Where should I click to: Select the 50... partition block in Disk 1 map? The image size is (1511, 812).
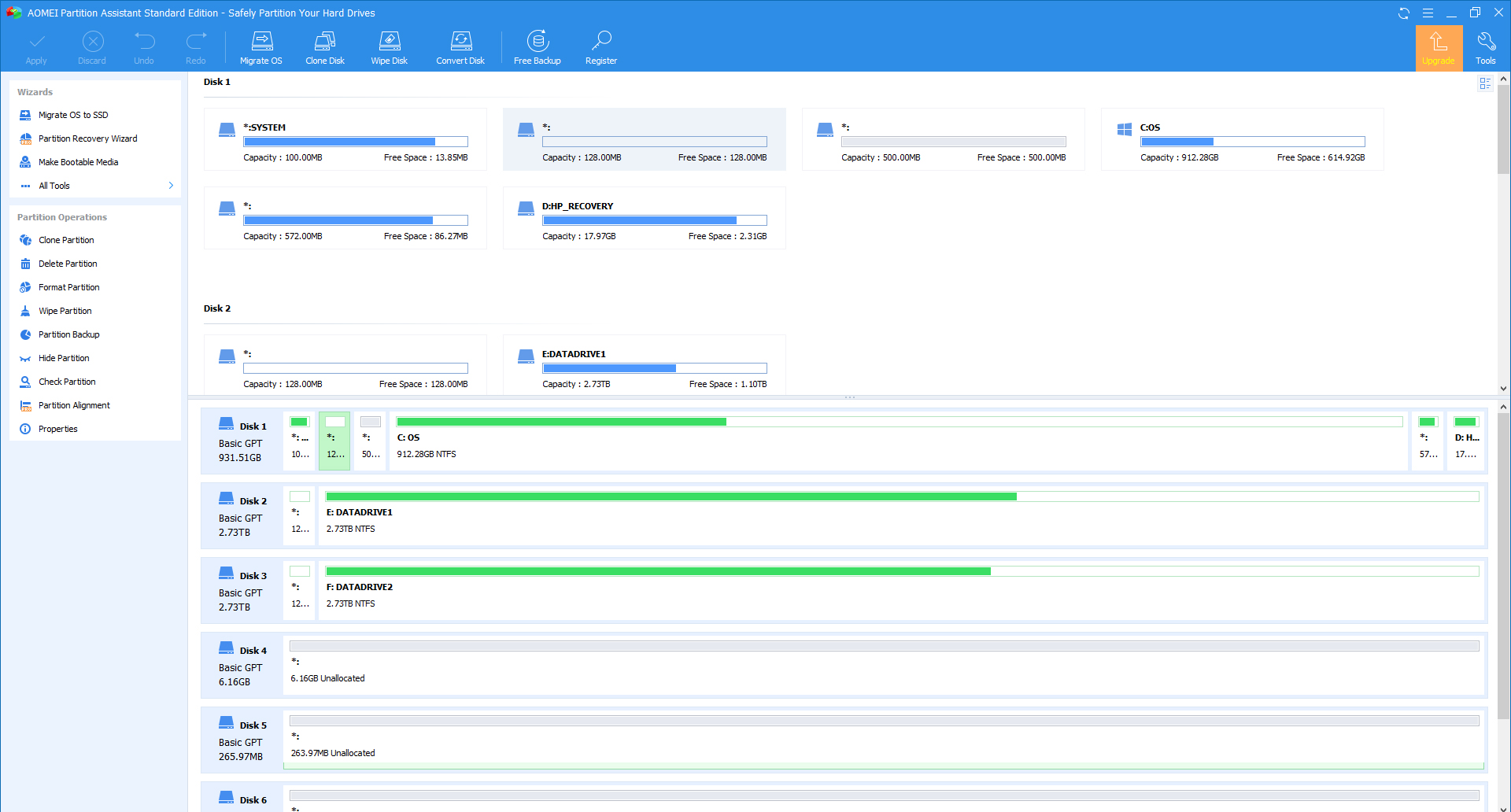(x=370, y=441)
